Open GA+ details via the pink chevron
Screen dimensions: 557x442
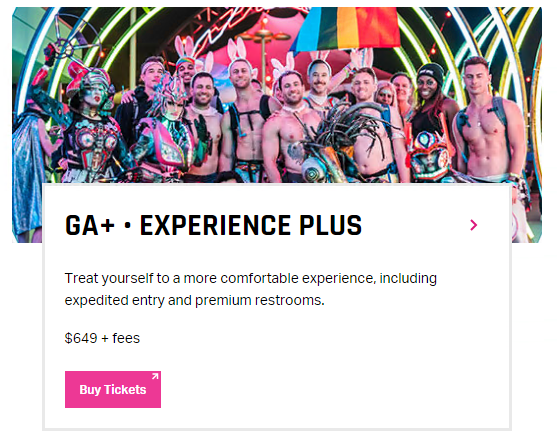coord(474,225)
